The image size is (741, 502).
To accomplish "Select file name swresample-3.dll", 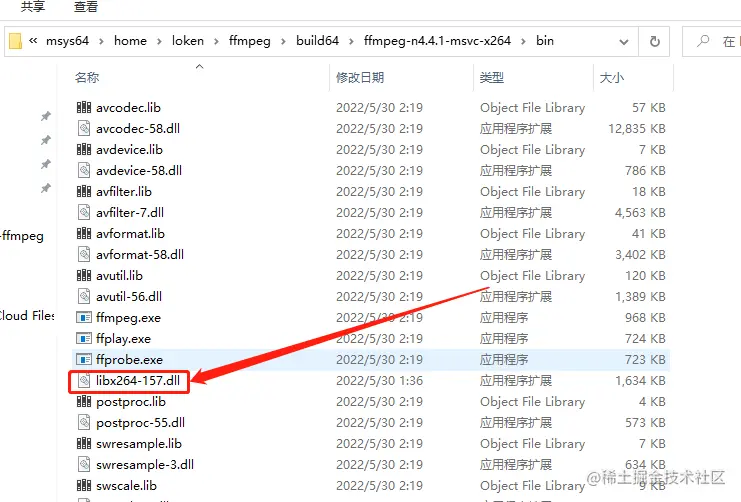I will click(x=145, y=465).
